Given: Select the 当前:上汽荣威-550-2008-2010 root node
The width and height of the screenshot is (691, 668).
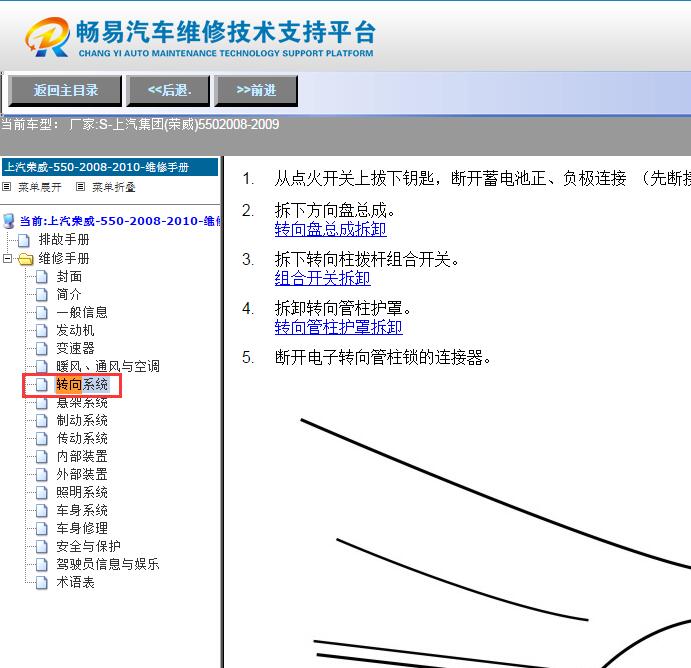Looking at the screenshot, I should click(120, 221).
